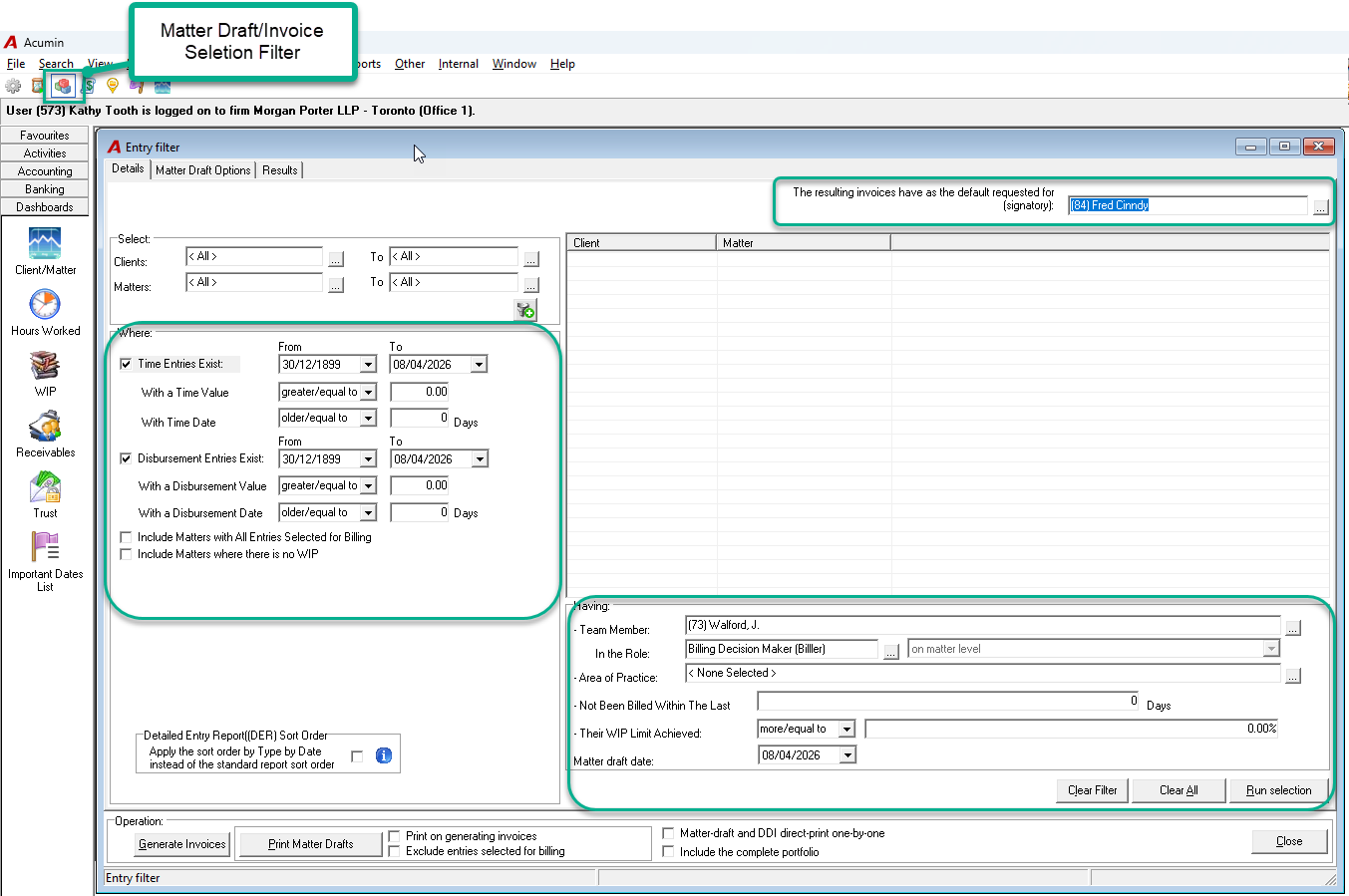Browse the role with ellipsis button

[890, 652]
